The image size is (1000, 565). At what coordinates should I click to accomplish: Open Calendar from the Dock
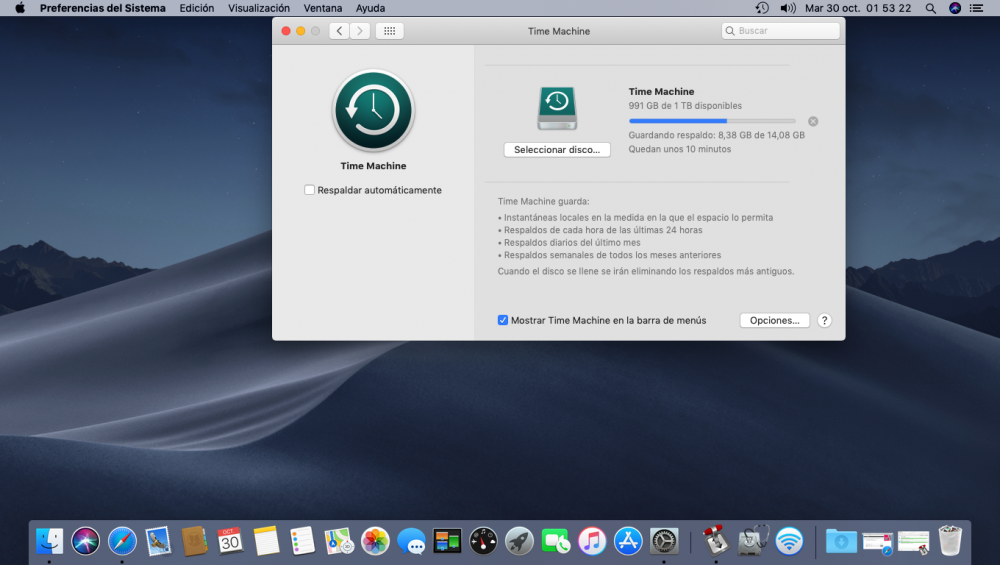point(230,541)
